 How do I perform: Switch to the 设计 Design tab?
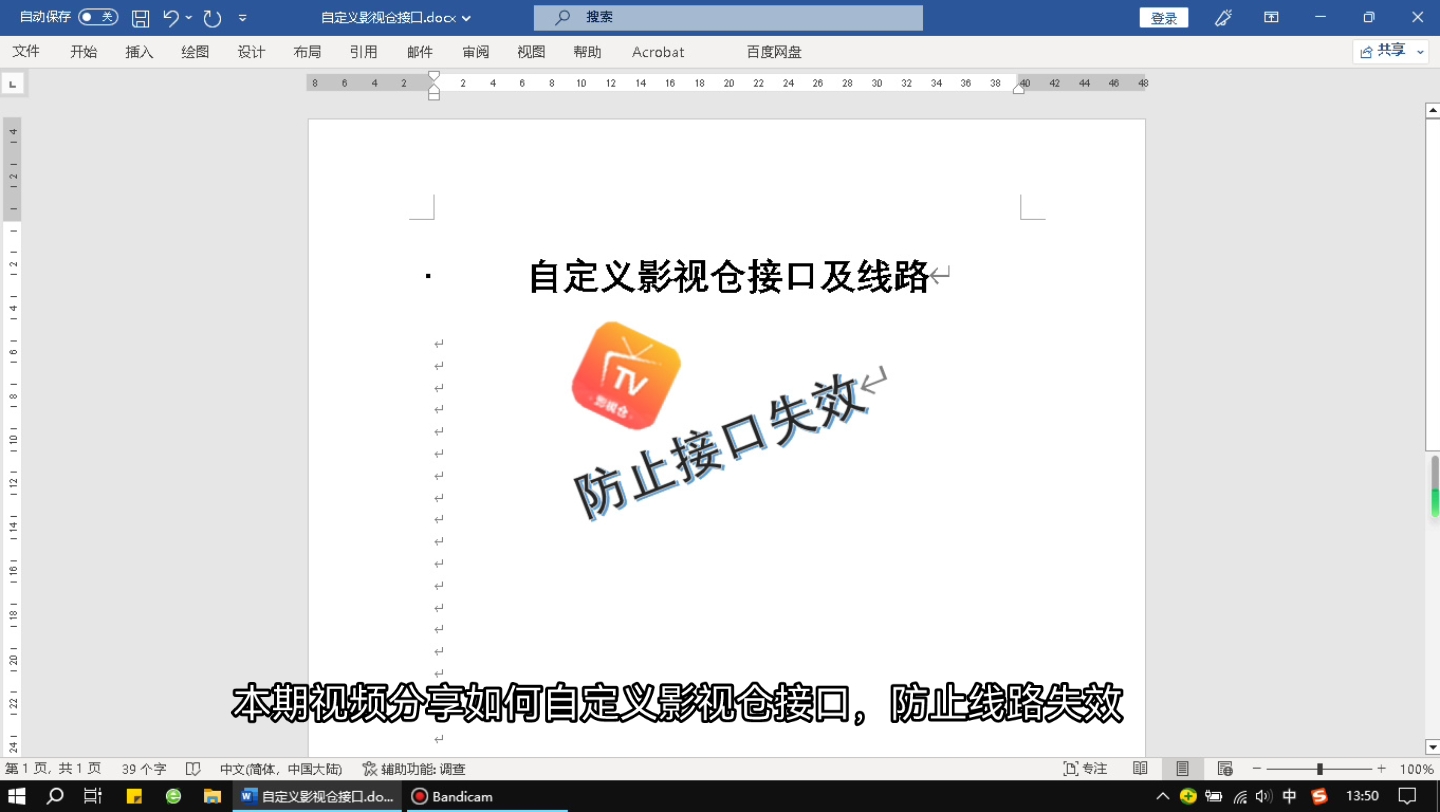click(251, 52)
